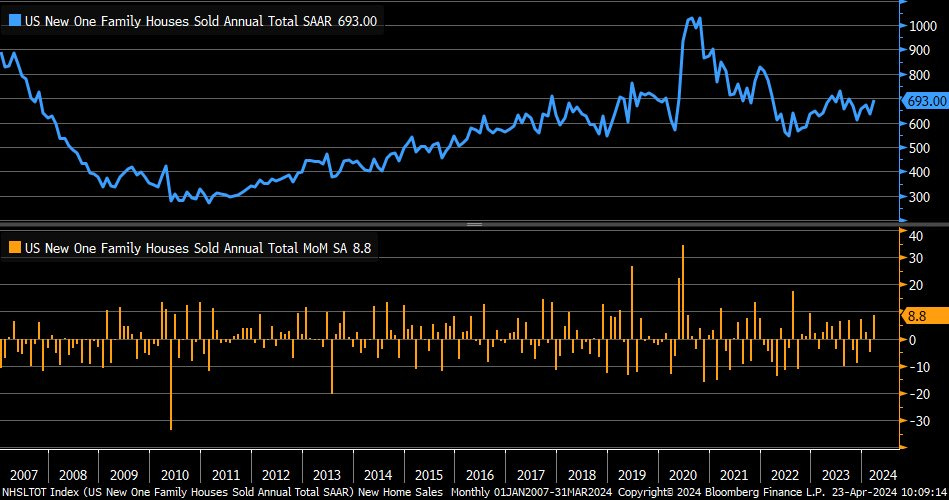Select the 2020 year label on the time axis
The width and height of the screenshot is (949, 500).
pyautogui.click(x=684, y=475)
